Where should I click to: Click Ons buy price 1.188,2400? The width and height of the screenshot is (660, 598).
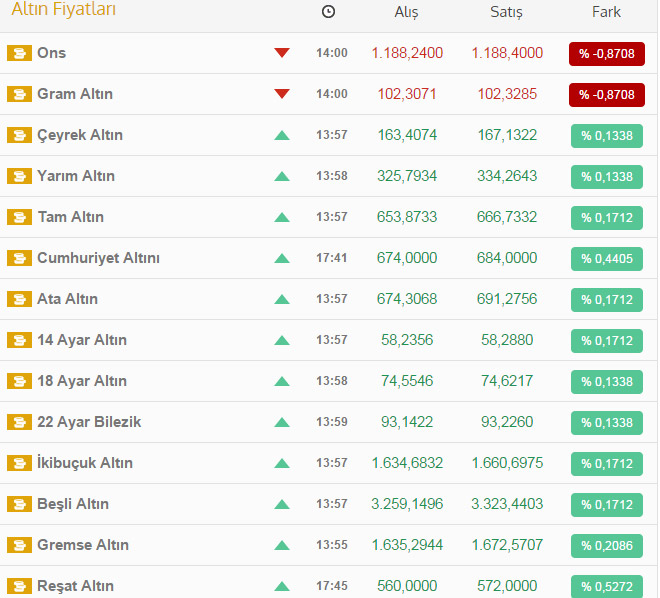[x=407, y=53]
